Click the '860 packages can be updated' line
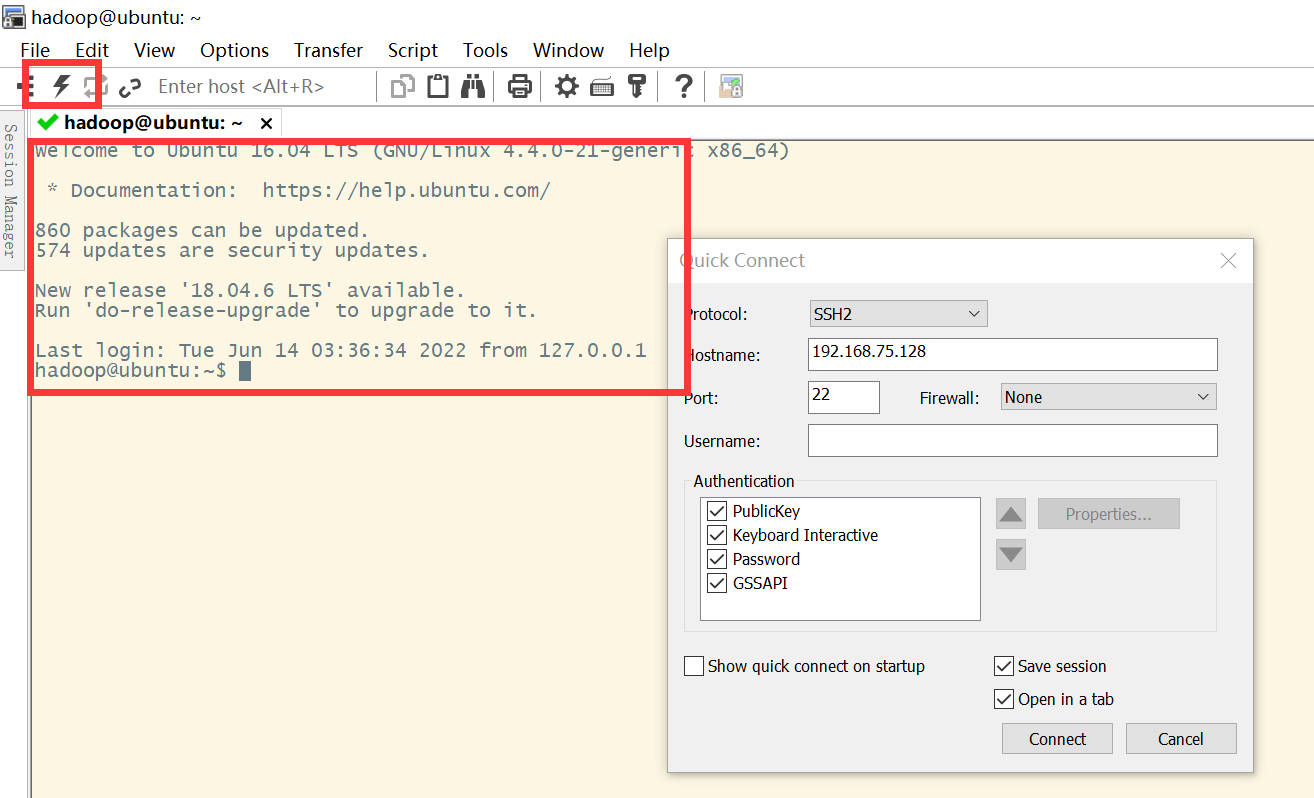 202,231
